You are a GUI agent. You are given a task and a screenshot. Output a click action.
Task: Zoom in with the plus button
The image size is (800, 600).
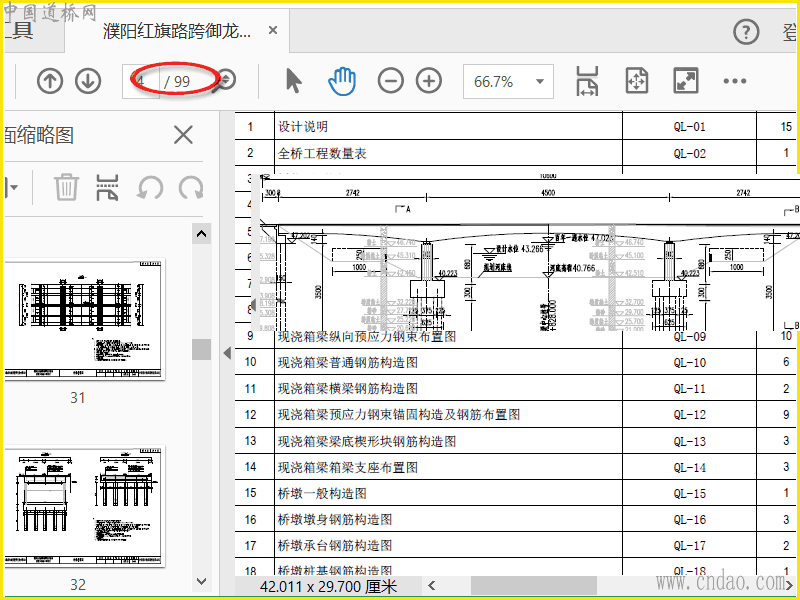[x=429, y=81]
